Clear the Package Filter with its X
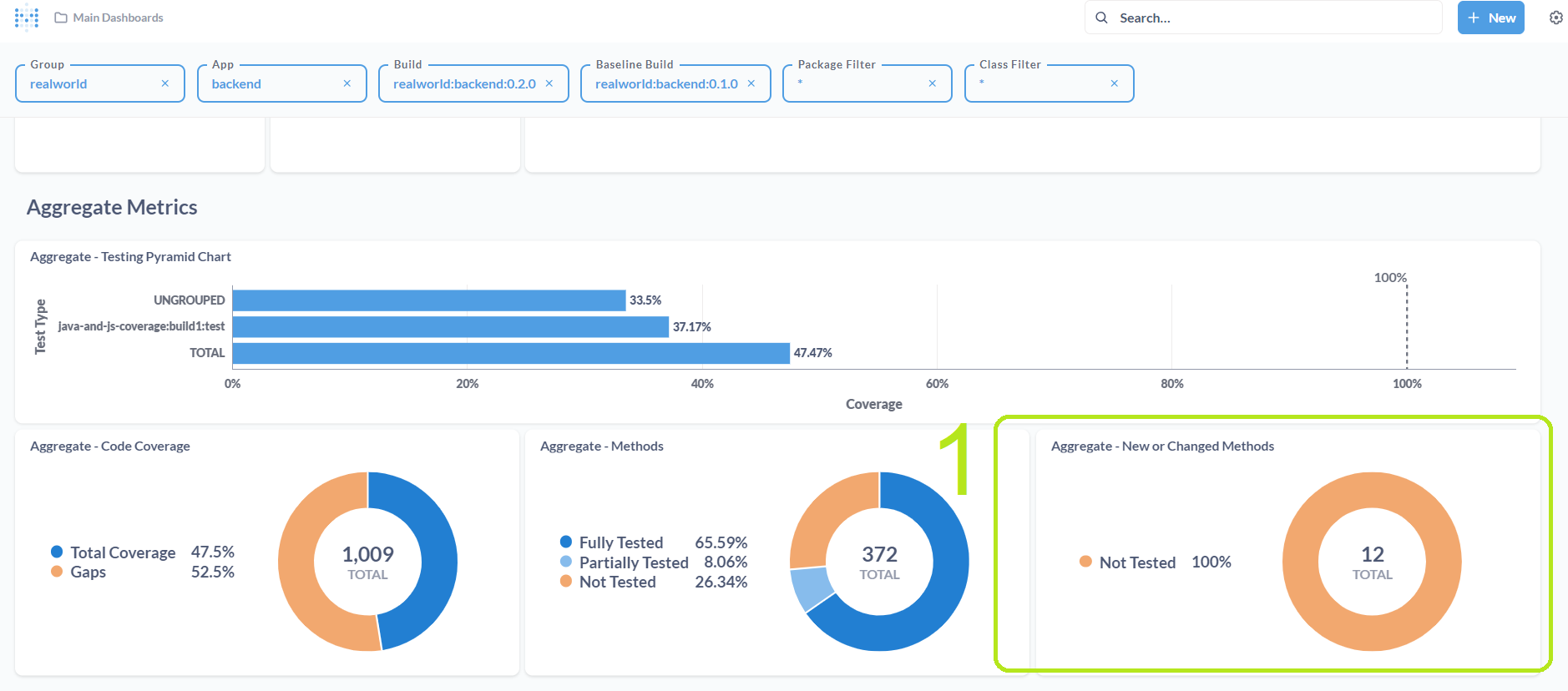1568x691 pixels. click(933, 83)
